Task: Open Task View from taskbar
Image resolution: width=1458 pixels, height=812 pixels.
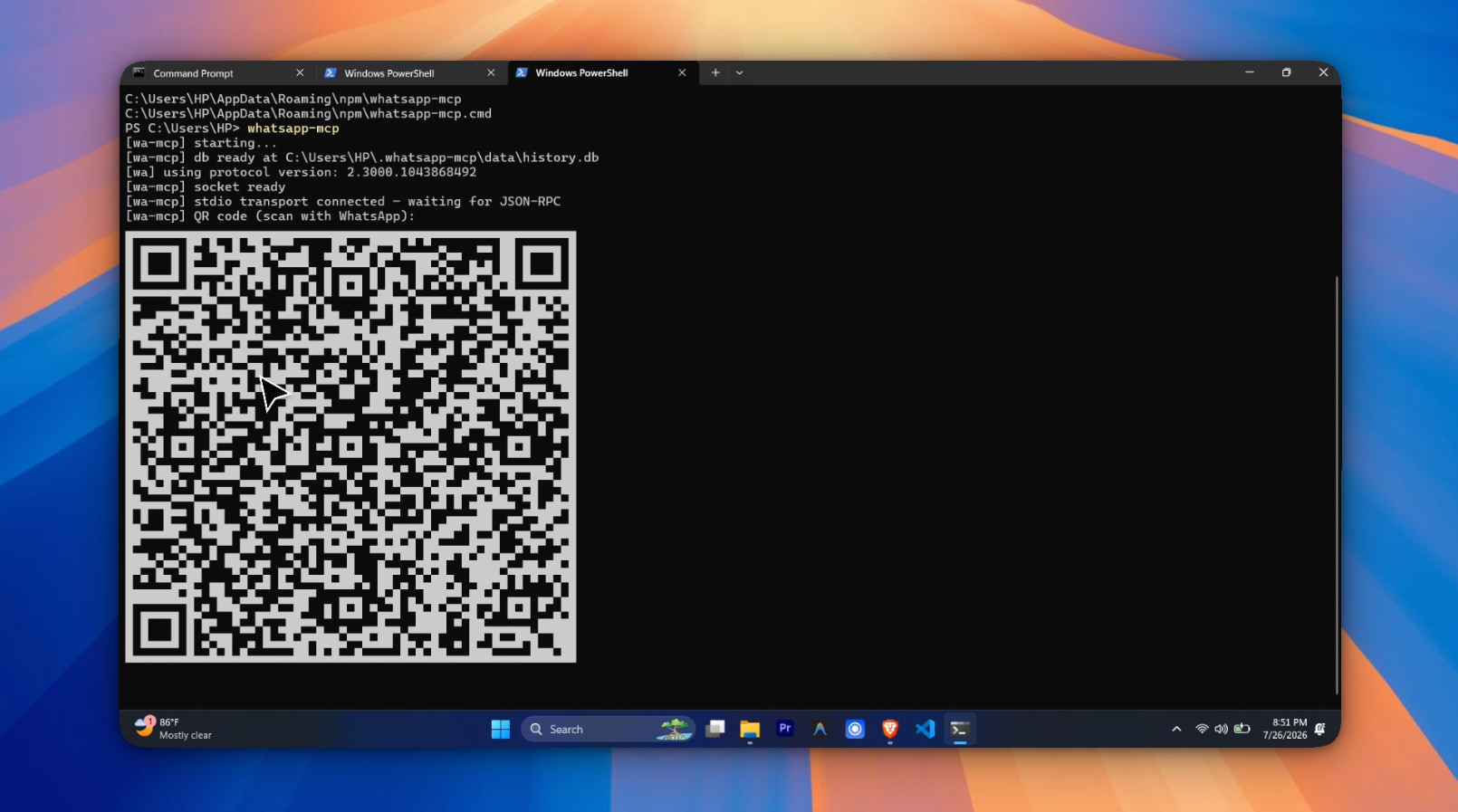Action: point(715,730)
